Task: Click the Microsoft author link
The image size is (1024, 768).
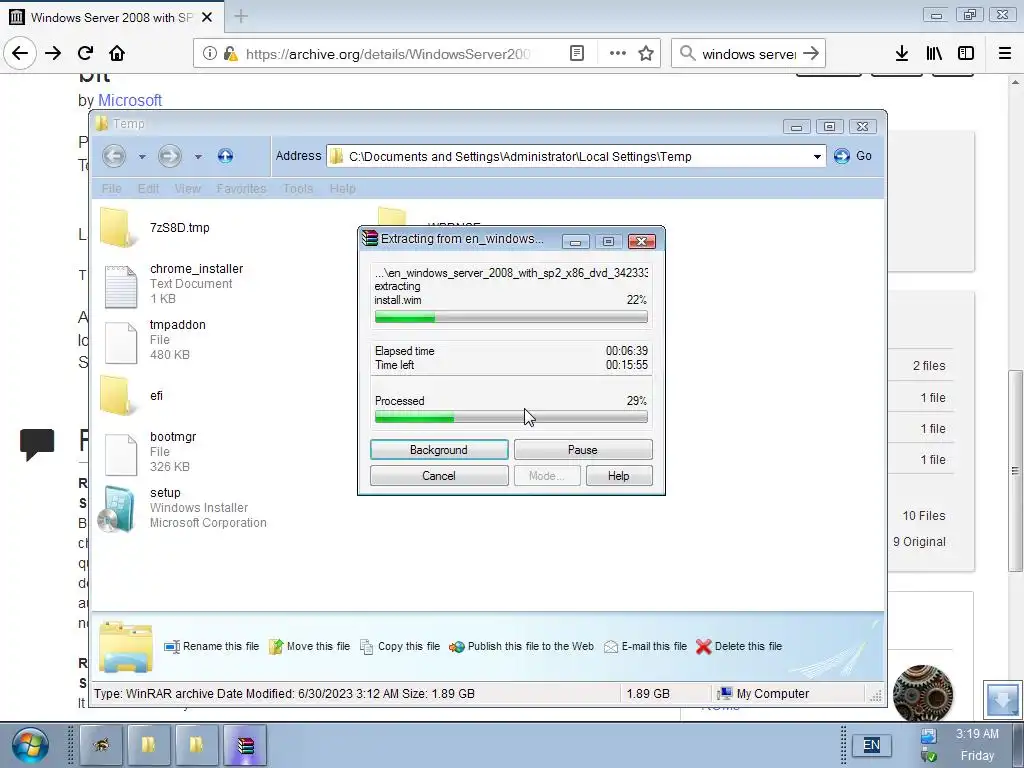Action: [130, 101]
